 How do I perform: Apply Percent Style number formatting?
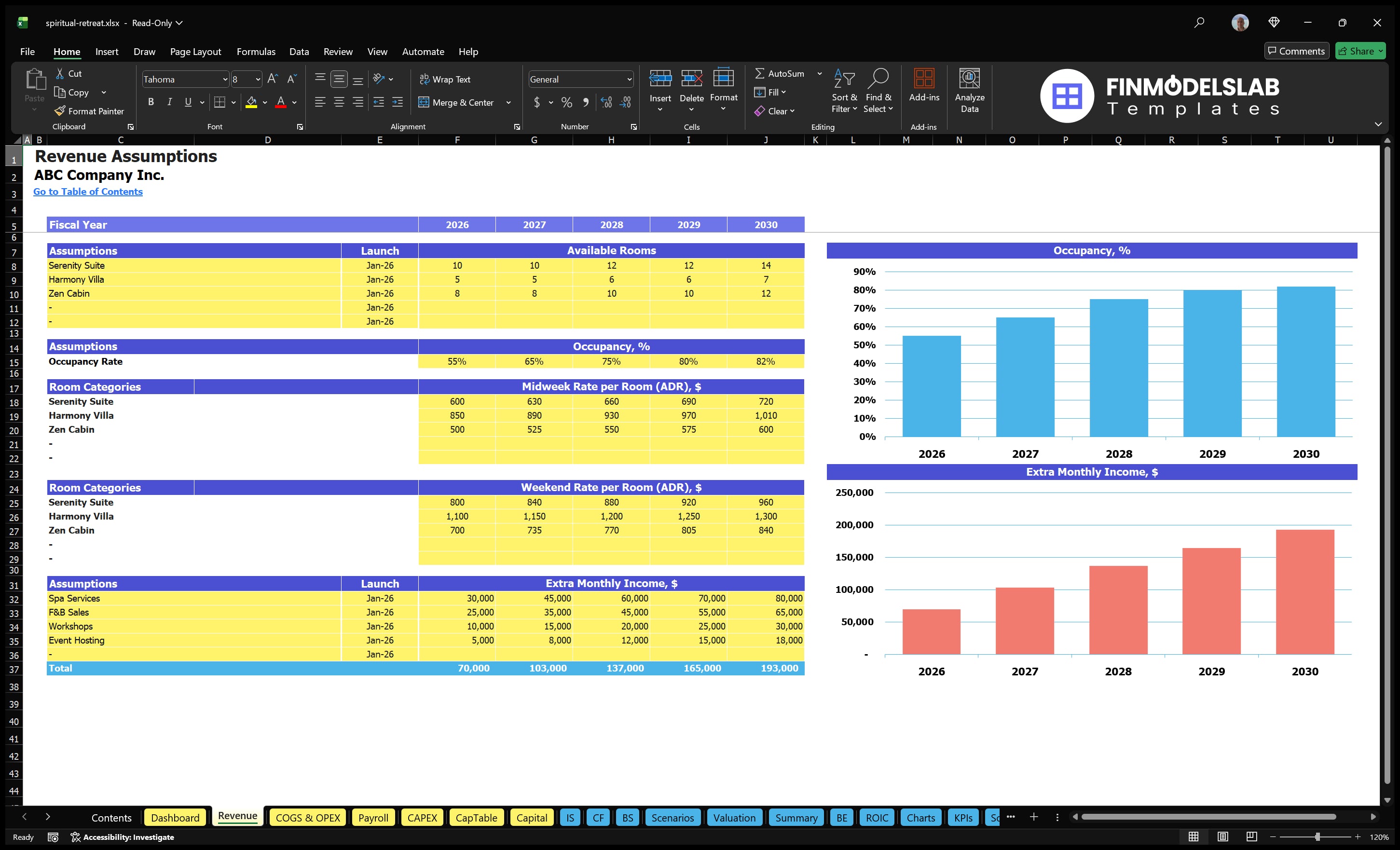click(566, 102)
